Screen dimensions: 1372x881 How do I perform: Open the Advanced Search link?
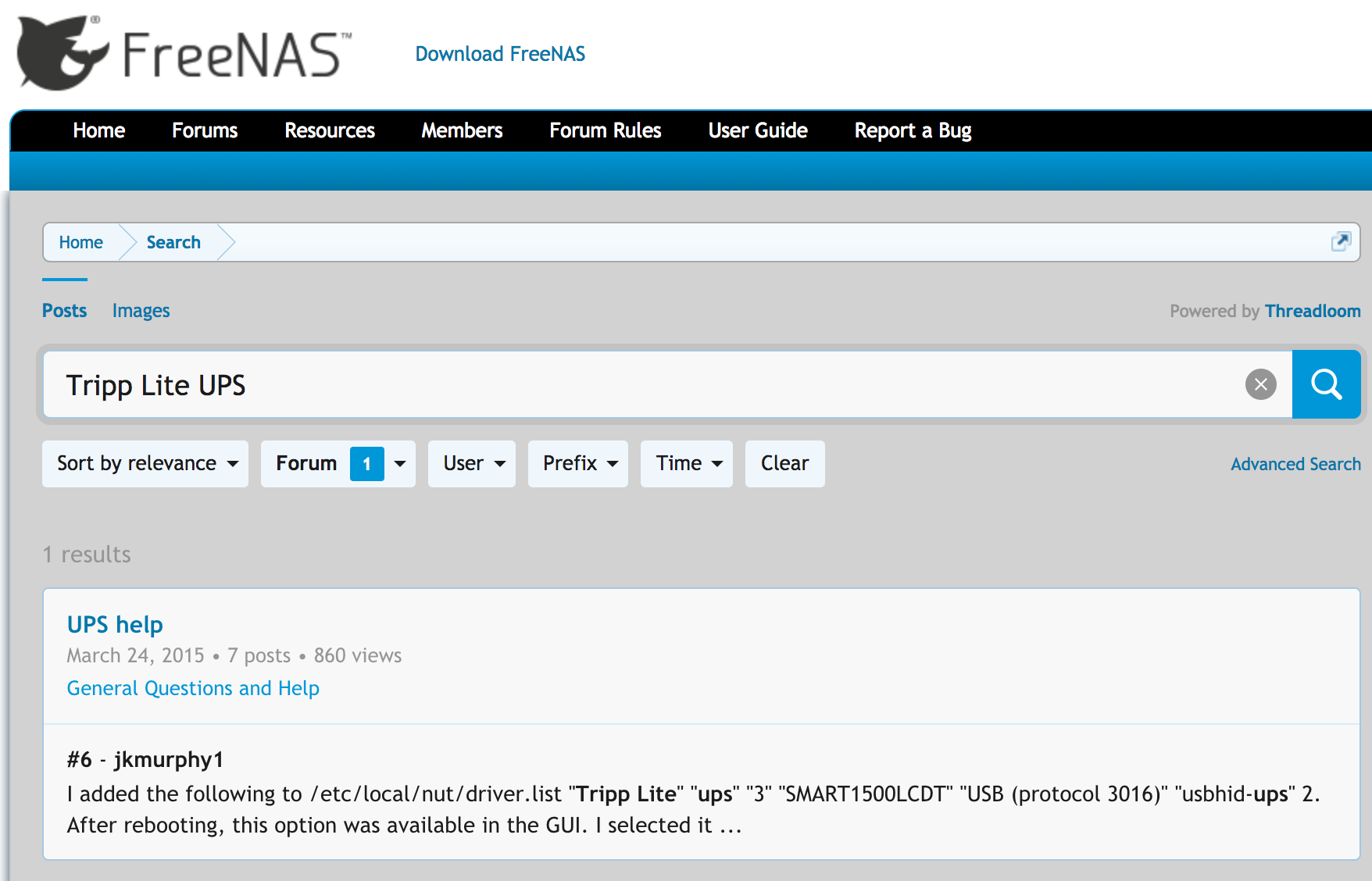tap(1295, 464)
